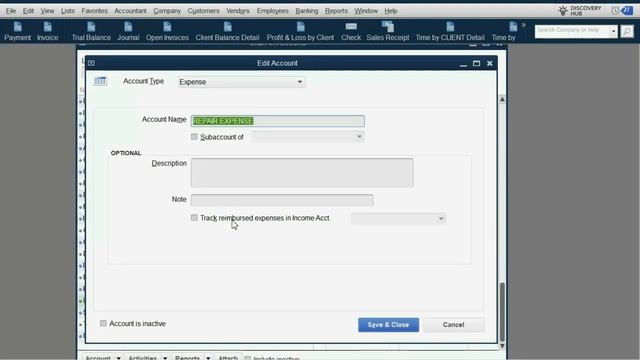Open the Journal shortcut icon
This screenshot has width=640, height=360.
pyautogui.click(x=128, y=31)
